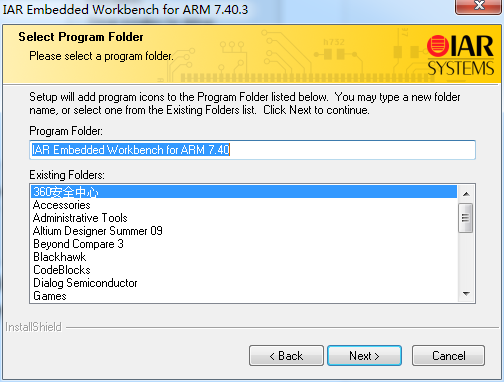Viewport: 504px width, 382px height.
Task: Click the scrollbar up arrow
Action: (x=466, y=194)
